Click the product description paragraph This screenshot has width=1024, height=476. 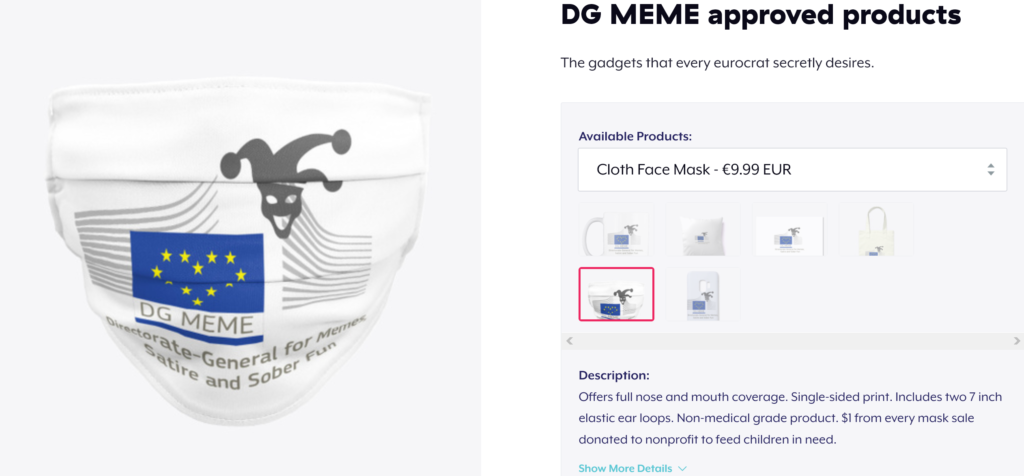pyautogui.click(x=800, y=418)
